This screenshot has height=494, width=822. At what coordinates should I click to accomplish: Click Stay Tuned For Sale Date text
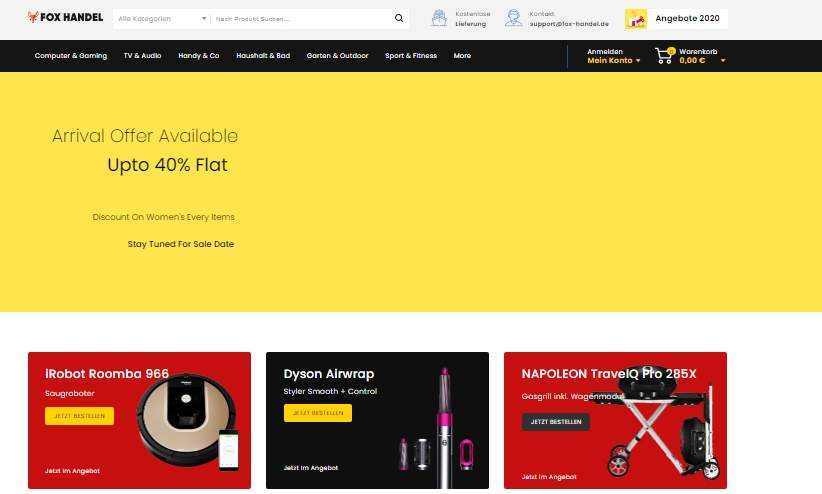click(181, 244)
